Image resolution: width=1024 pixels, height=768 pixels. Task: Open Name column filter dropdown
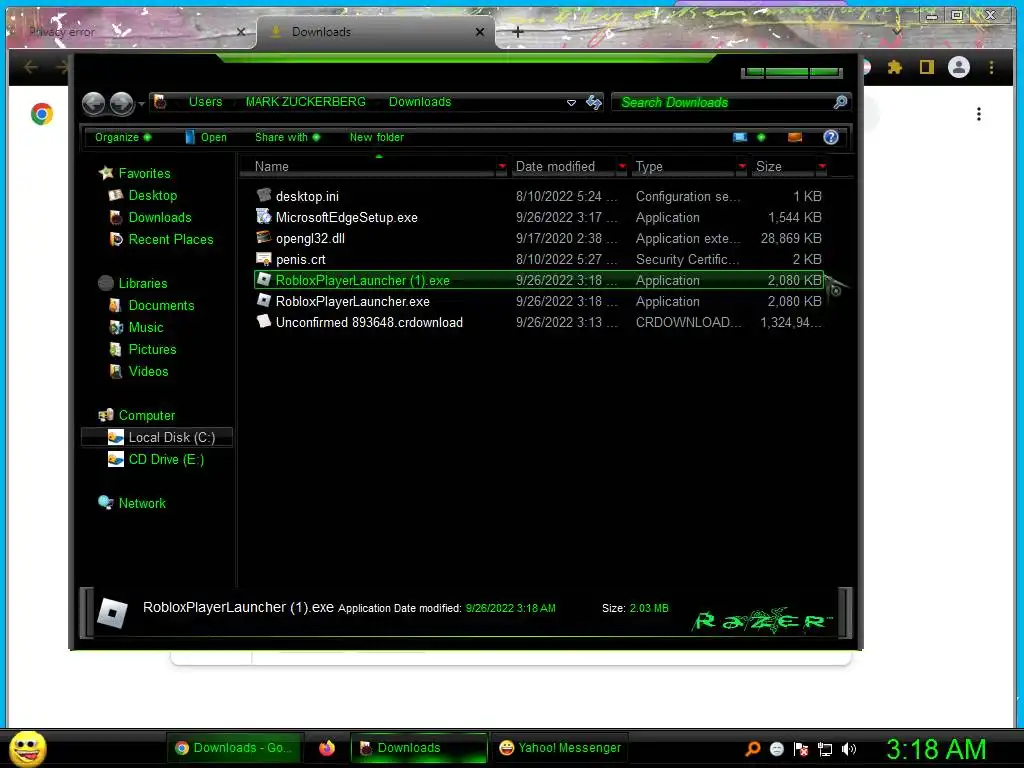pos(502,167)
